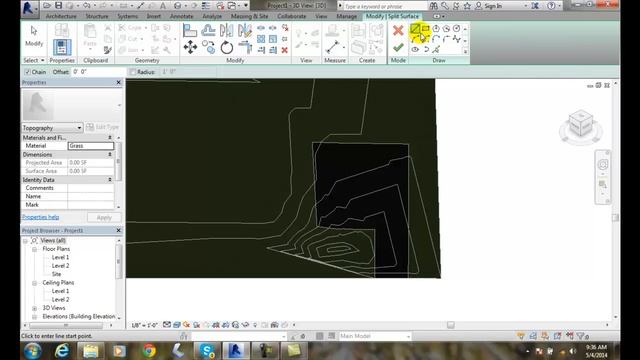The height and width of the screenshot is (360, 640).
Task: Toggle the Chain checkbox
Action: (x=27, y=72)
